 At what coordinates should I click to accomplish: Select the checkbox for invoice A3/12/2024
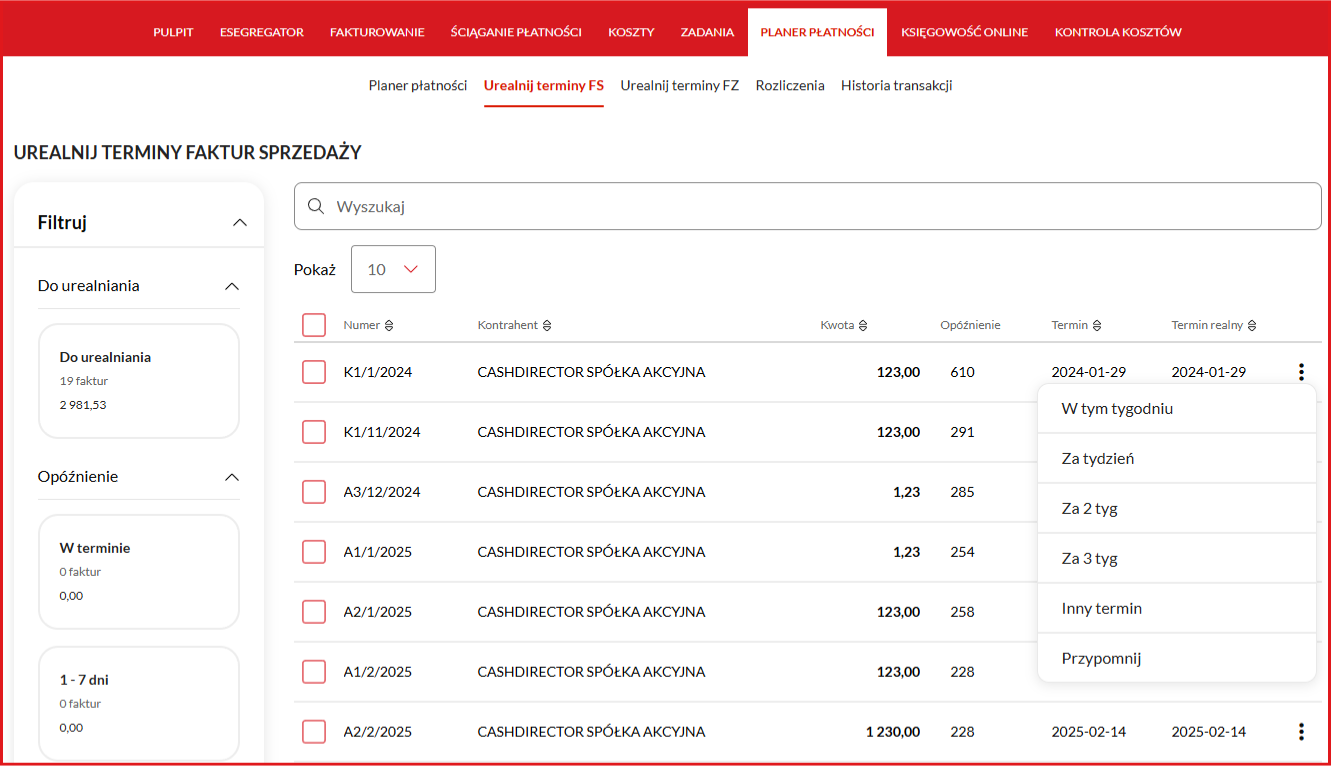(x=314, y=492)
